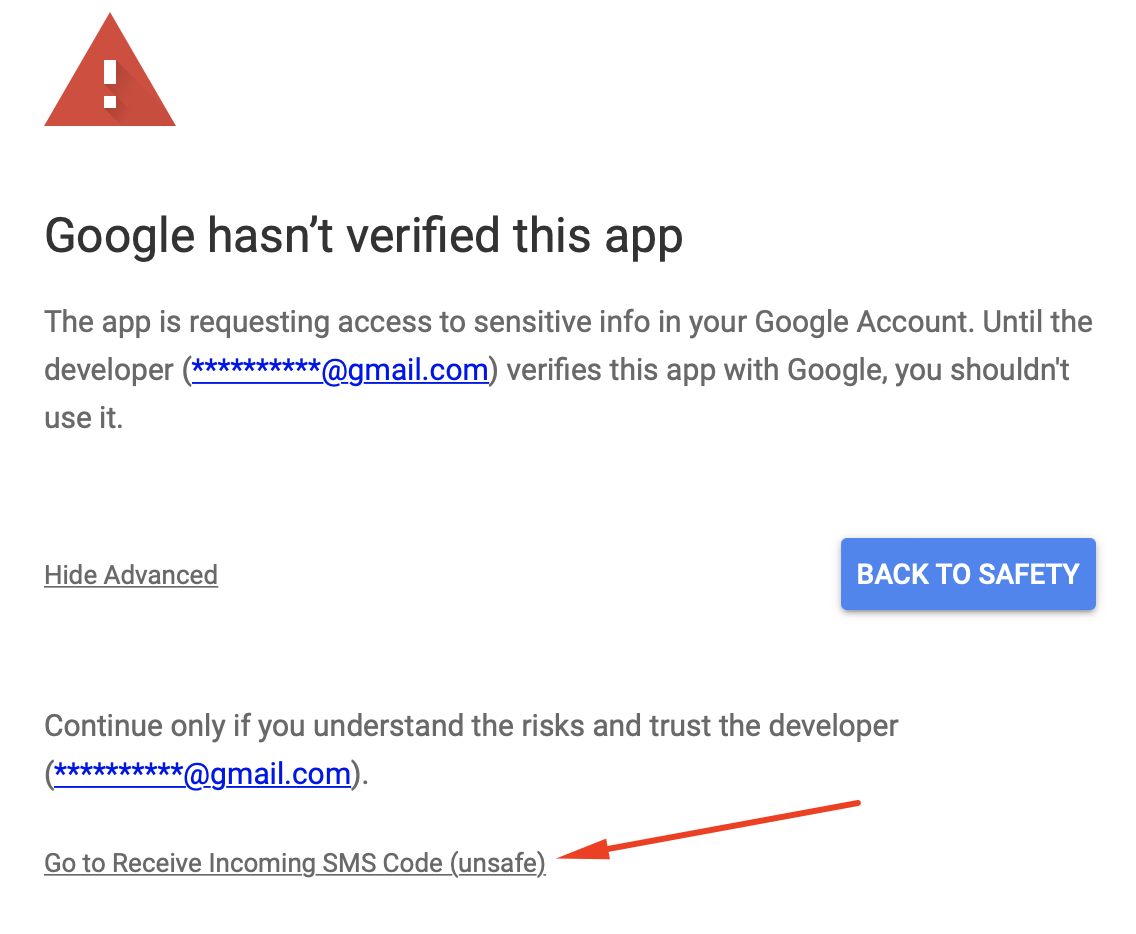Viewport: 1136px width, 934px height.
Task: Open developer email link in first paragraph
Action: pyautogui.click(x=340, y=370)
